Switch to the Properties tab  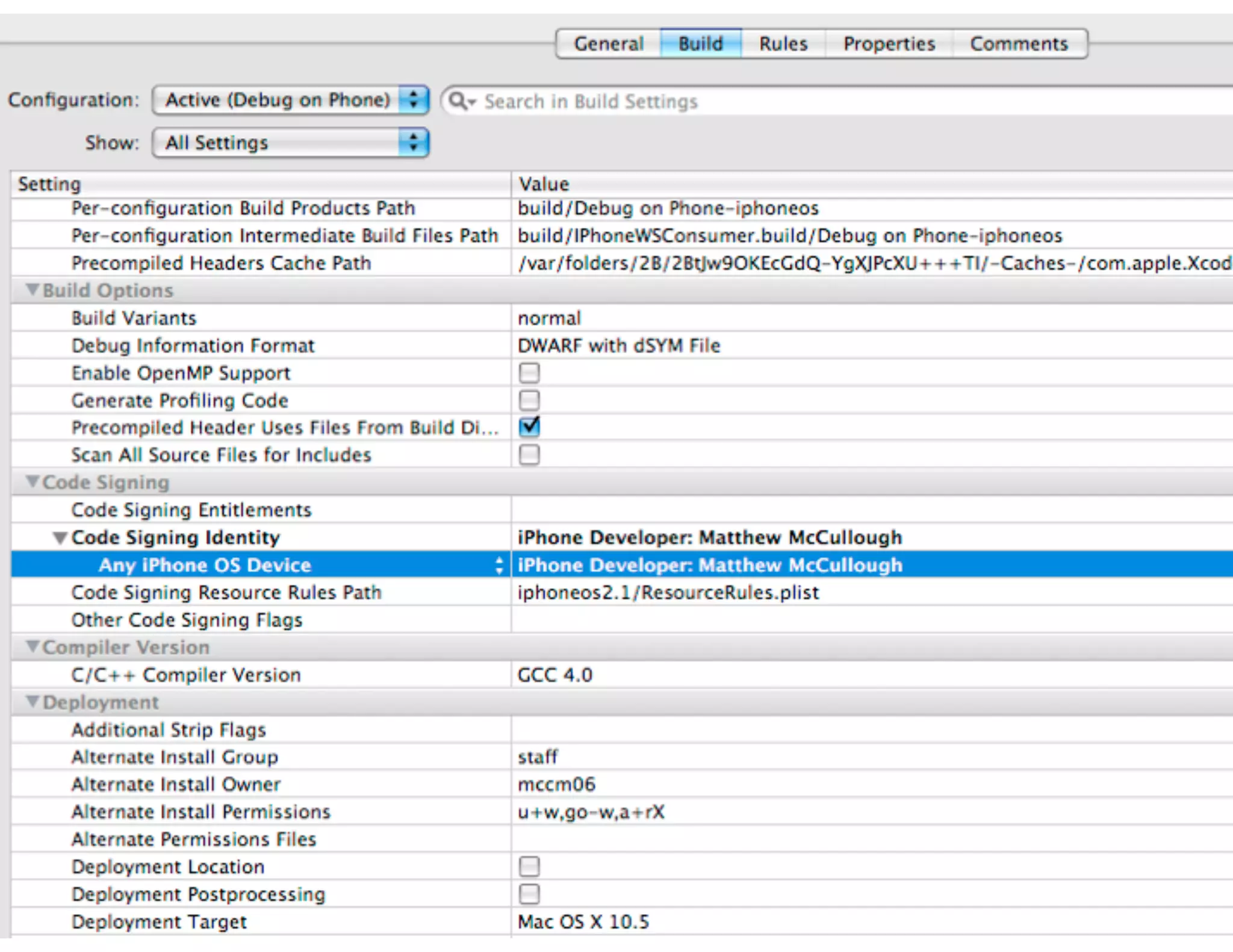[889, 44]
